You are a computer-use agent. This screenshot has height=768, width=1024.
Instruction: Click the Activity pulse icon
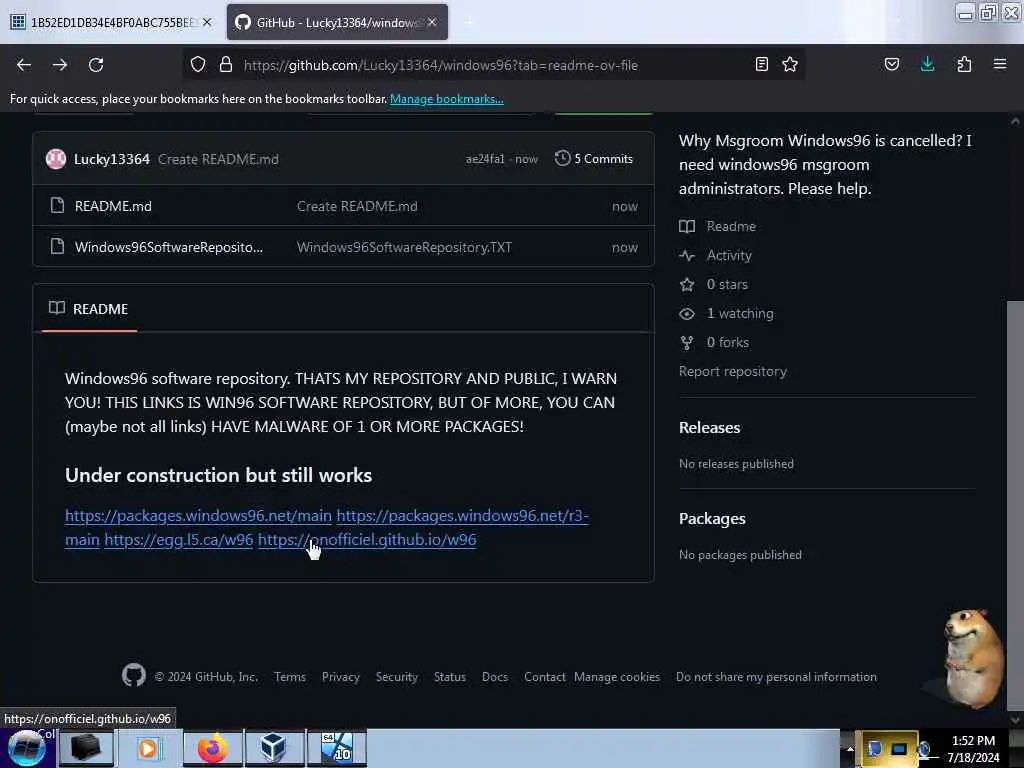[687, 255]
